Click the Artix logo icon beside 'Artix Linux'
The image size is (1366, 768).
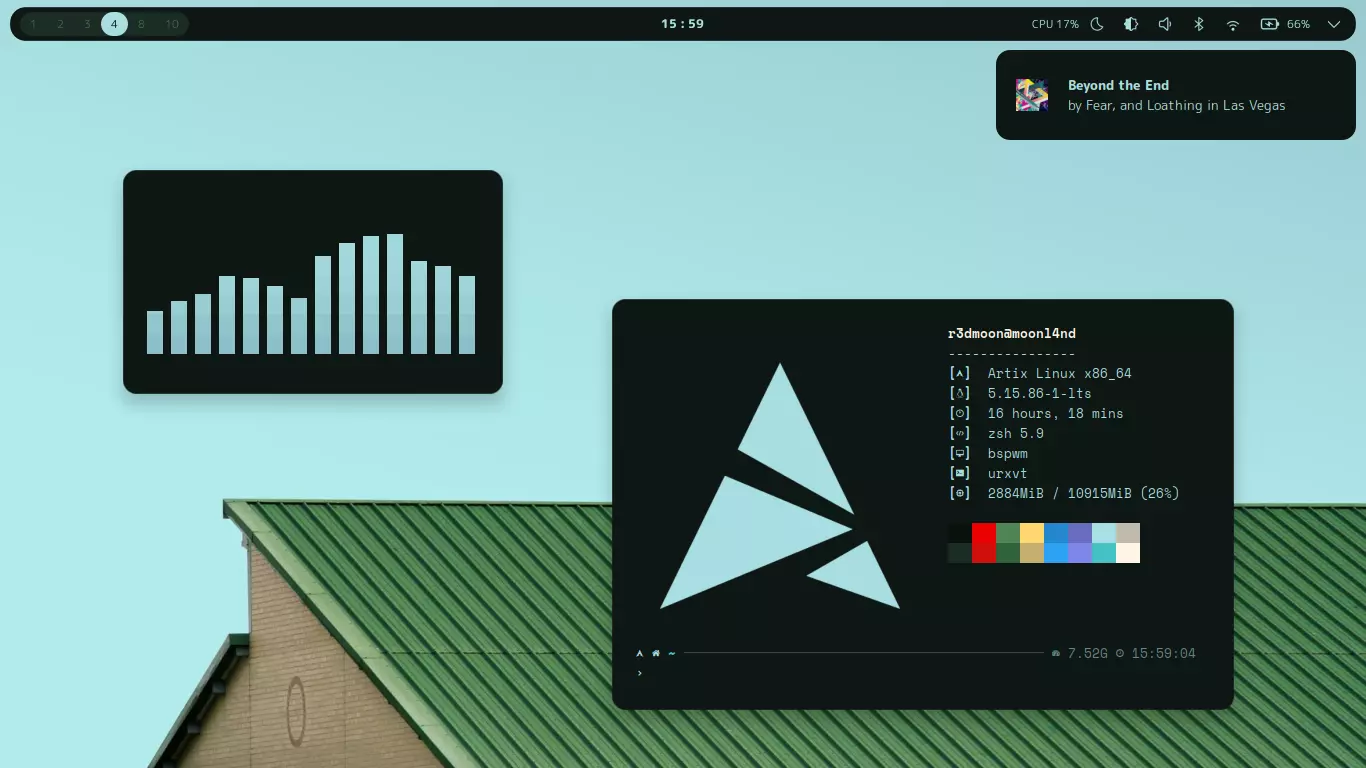960,373
